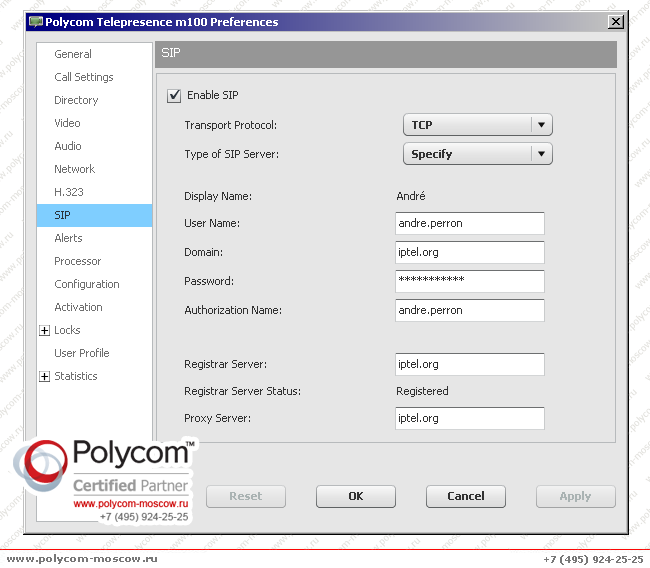Select SIP in the sidebar
Screen dimensions: 650x568
pos(95,215)
